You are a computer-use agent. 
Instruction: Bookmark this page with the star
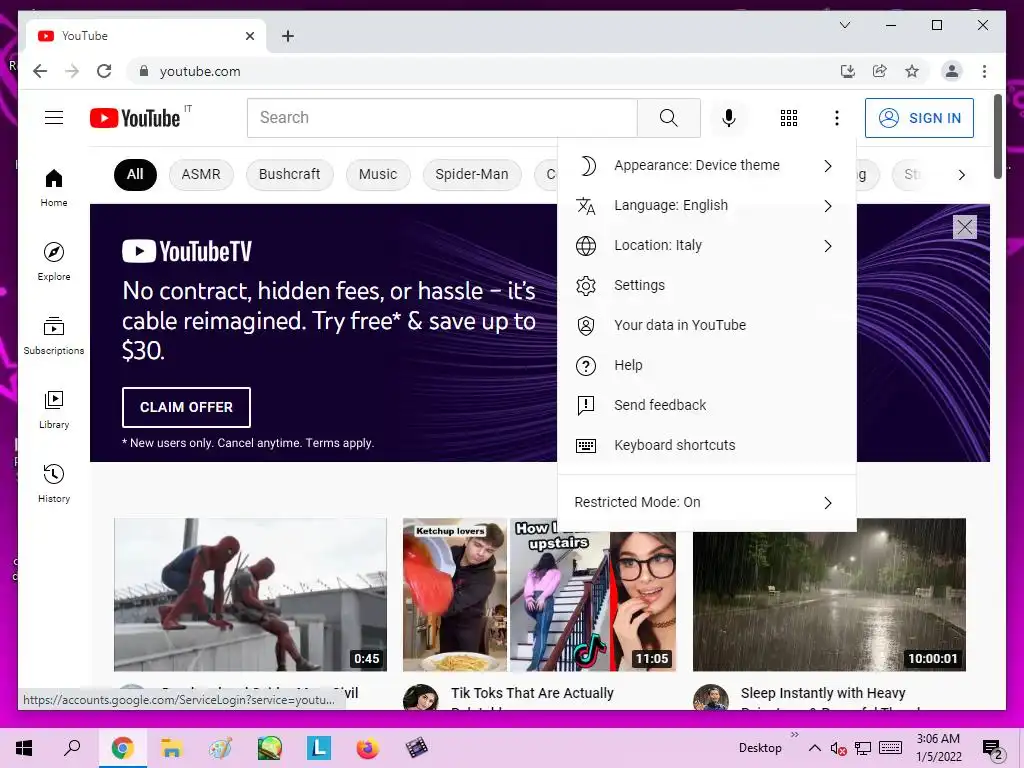click(912, 71)
